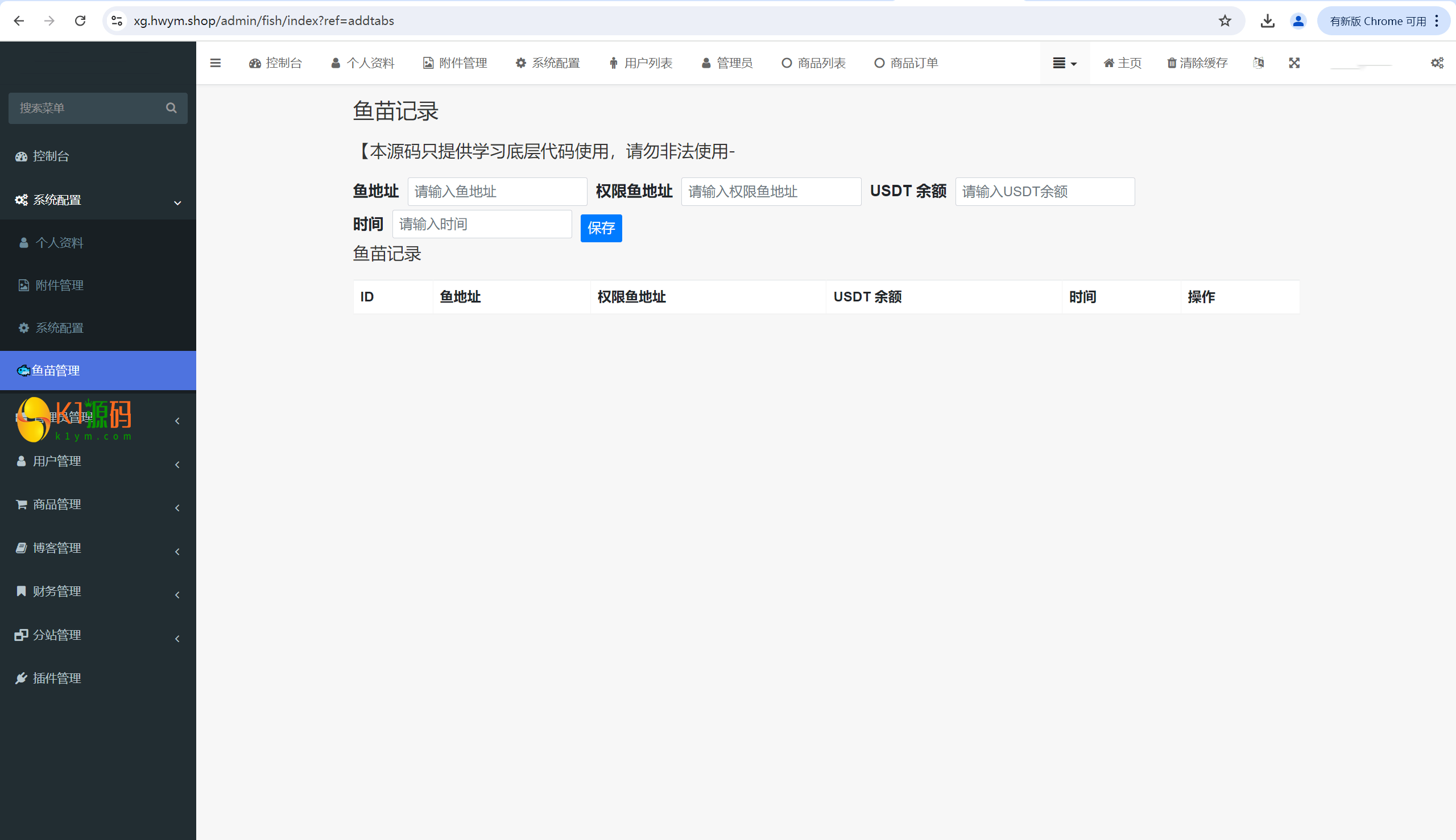Click the search magnifier in the menu search box
The height and width of the screenshot is (840, 1456).
point(171,108)
